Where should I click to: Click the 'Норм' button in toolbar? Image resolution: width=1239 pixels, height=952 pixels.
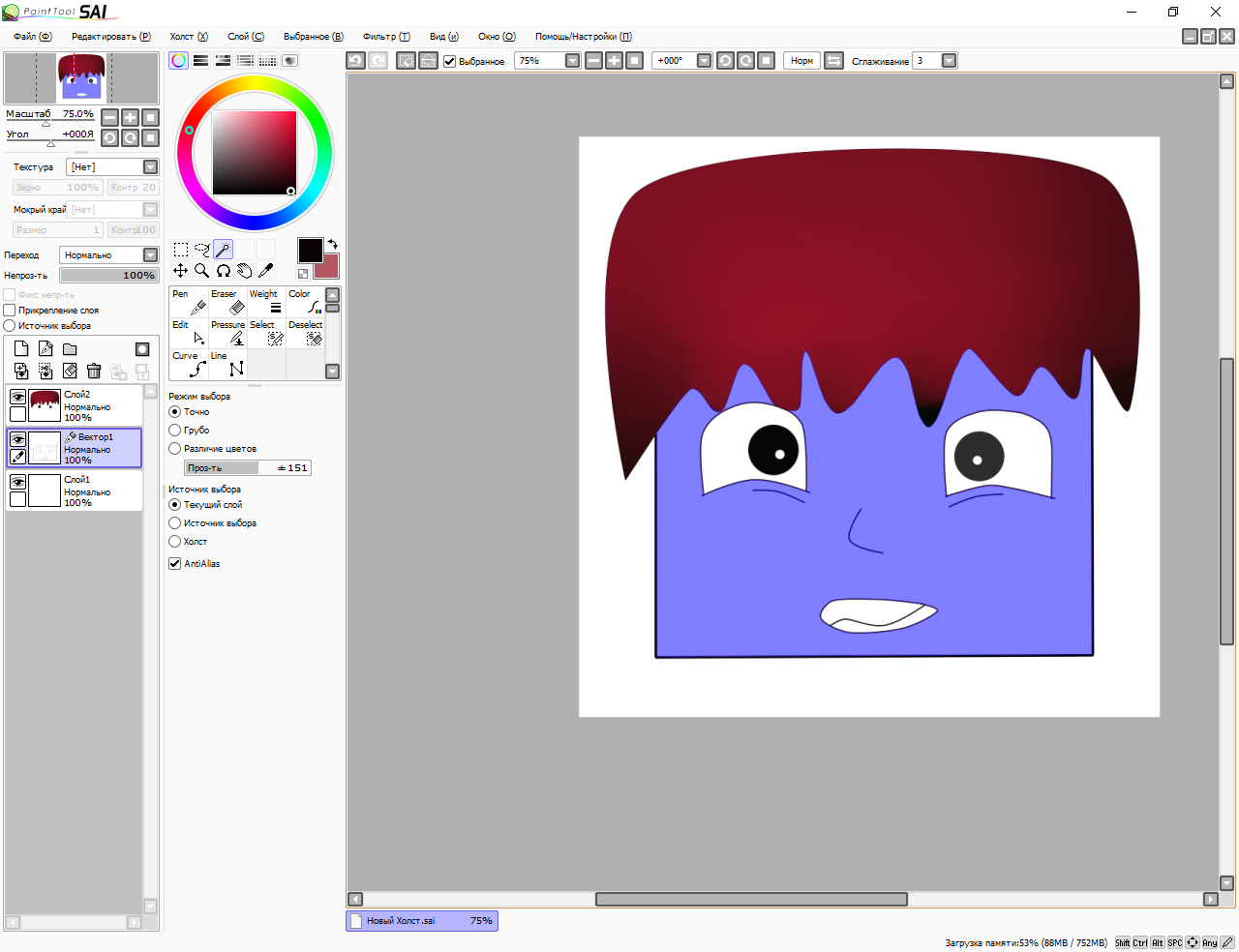point(801,61)
